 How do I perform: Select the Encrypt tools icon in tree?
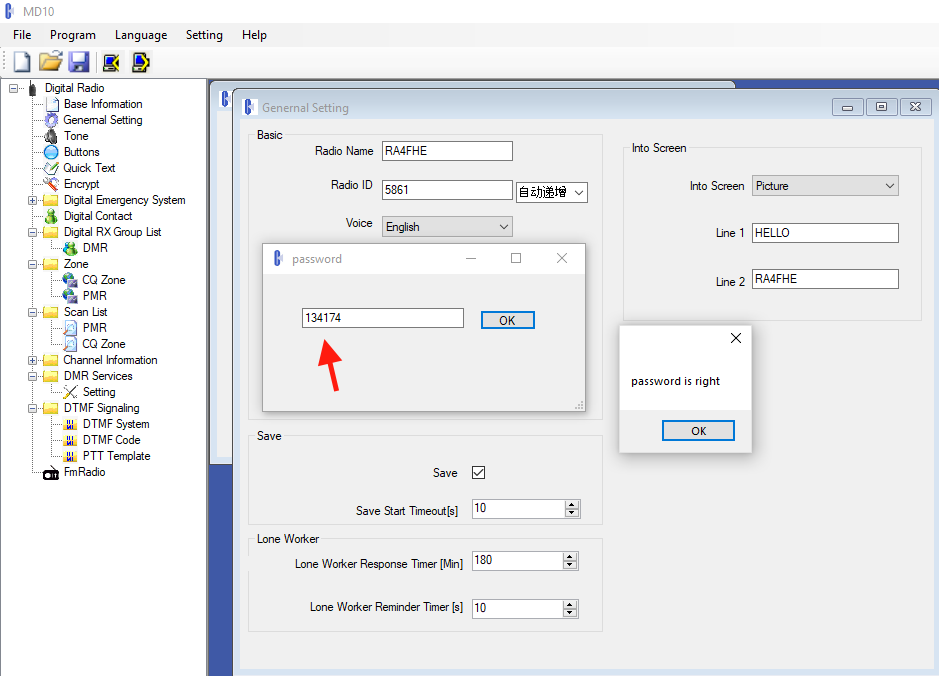coord(52,184)
